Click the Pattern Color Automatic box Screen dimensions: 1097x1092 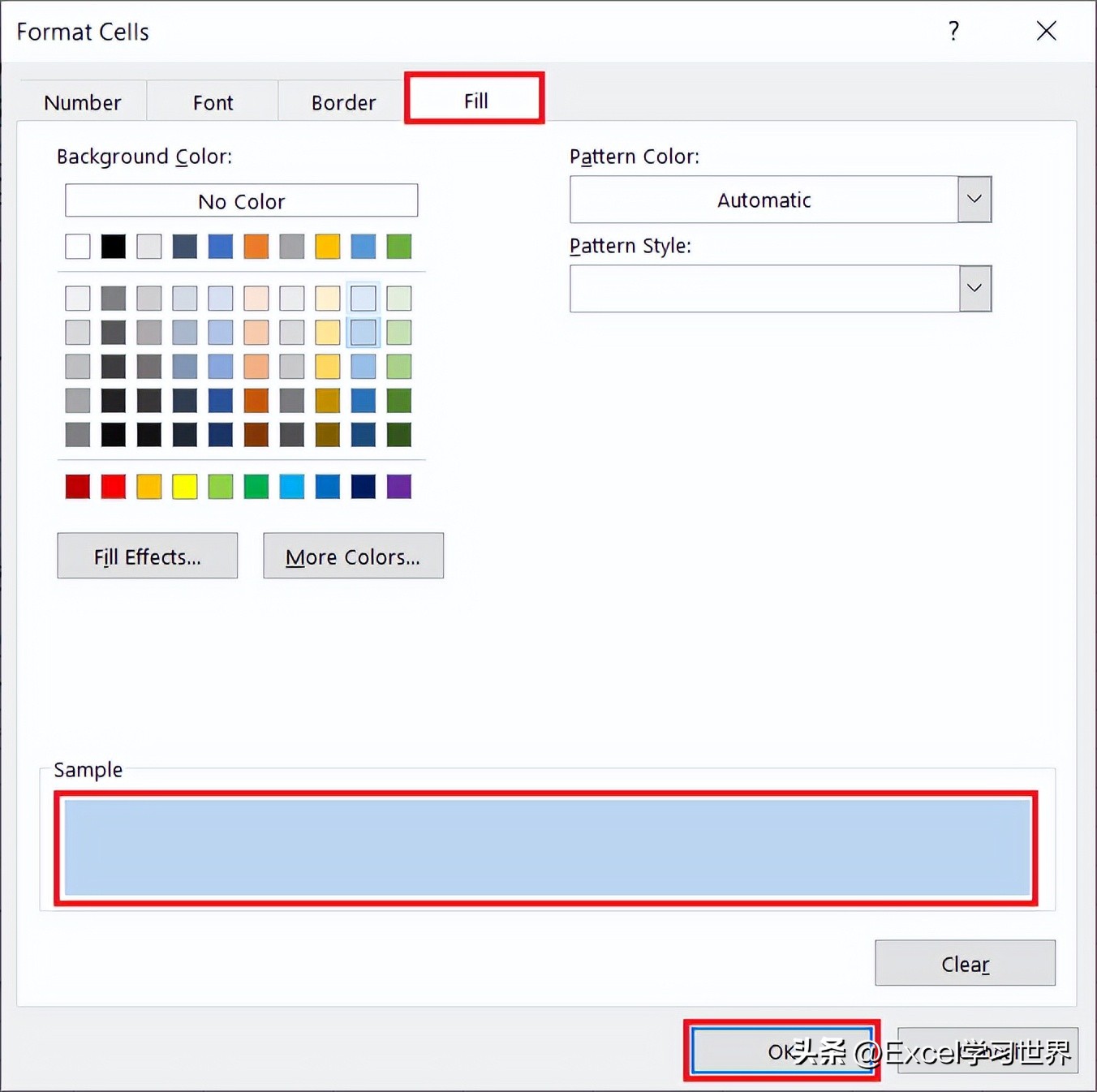[x=764, y=200]
